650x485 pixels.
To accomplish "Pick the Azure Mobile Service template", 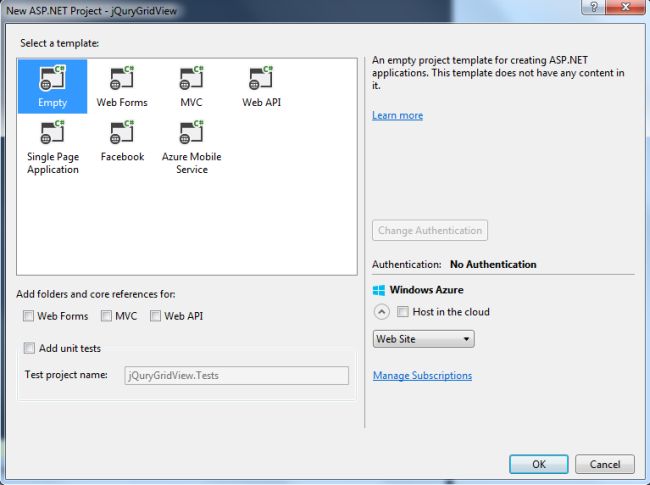I will 192,147.
